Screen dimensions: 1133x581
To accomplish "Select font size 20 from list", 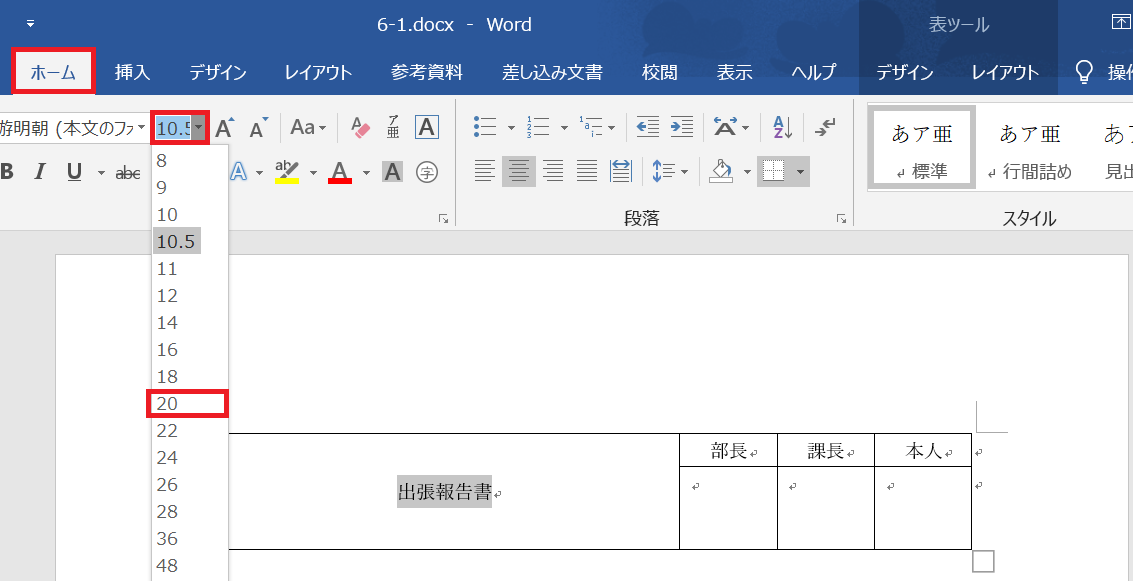I will (x=187, y=403).
